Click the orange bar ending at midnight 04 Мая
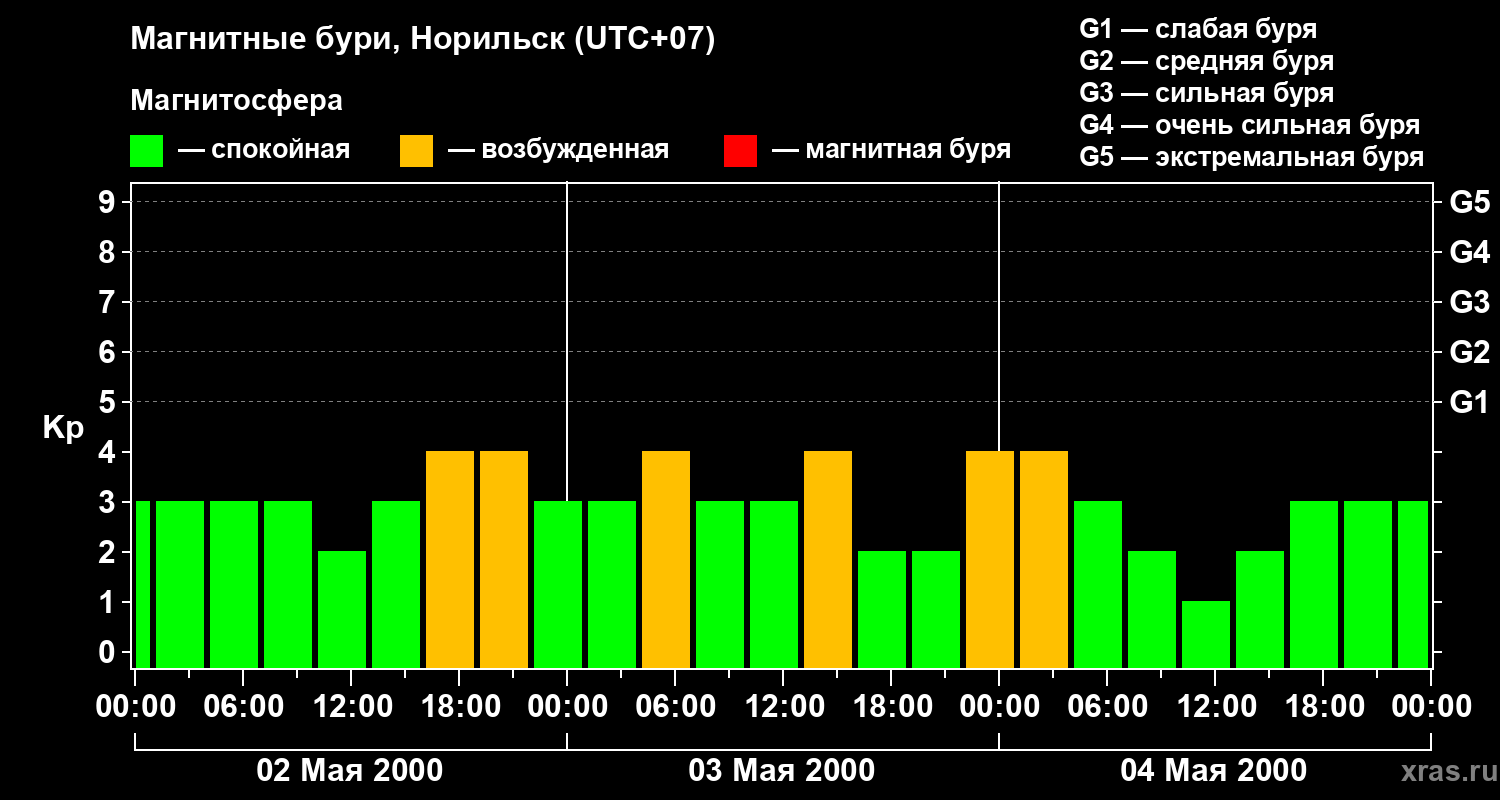Image resolution: width=1500 pixels, height=800 pixels. [x=990, y=559]
